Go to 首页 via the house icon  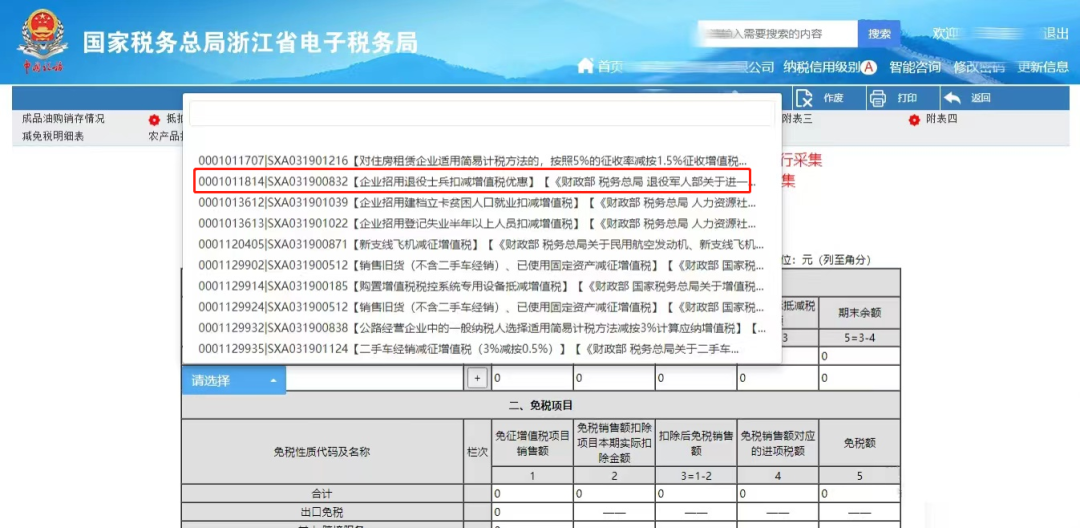(585, 66)
